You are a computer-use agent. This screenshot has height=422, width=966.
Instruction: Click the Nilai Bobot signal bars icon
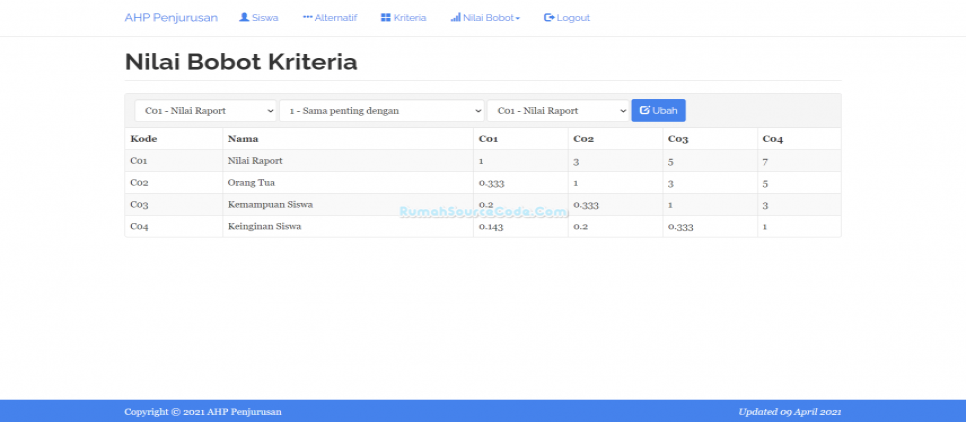pos(455,18)
